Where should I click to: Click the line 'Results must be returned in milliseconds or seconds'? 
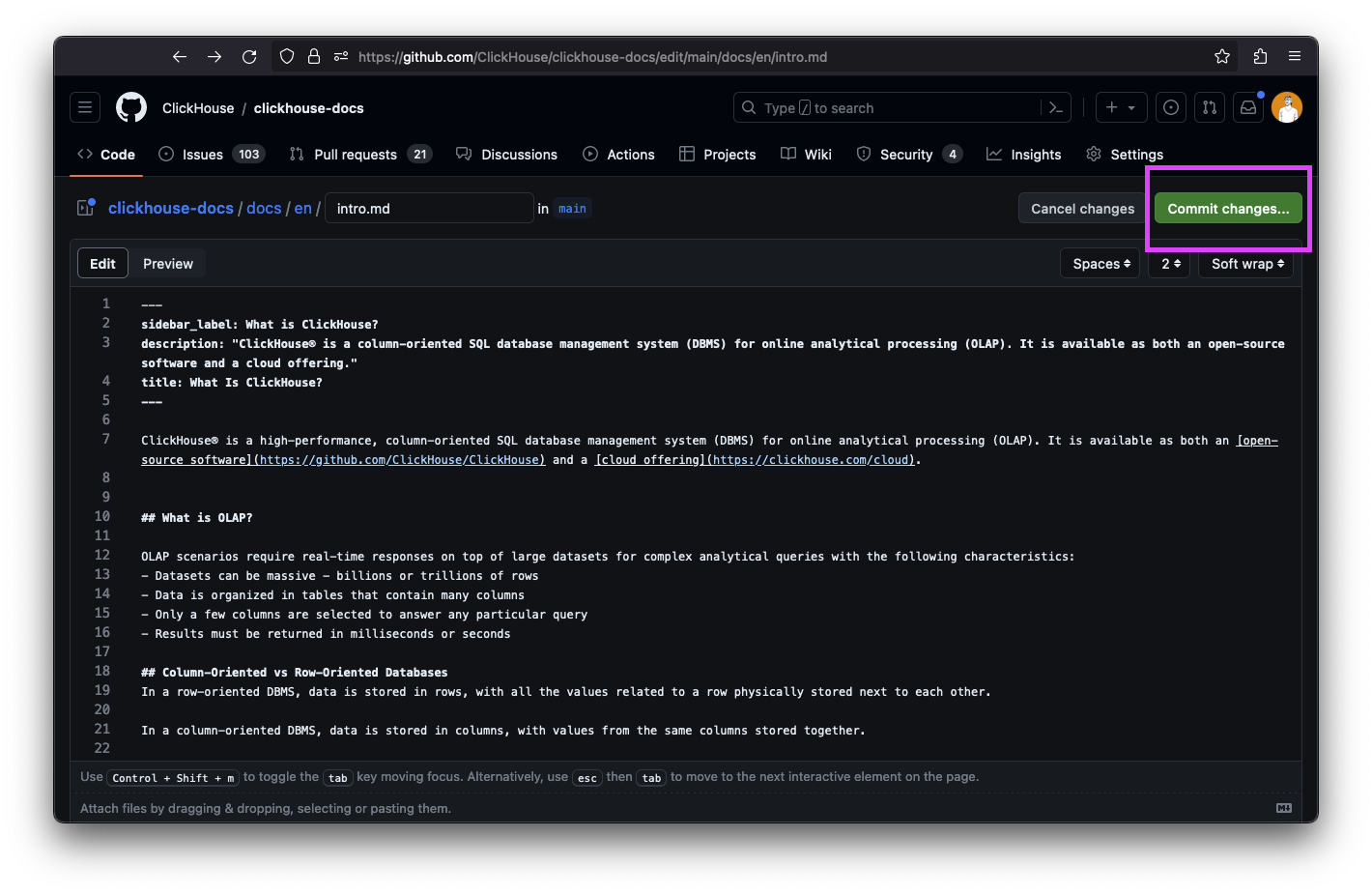point(326,634)
